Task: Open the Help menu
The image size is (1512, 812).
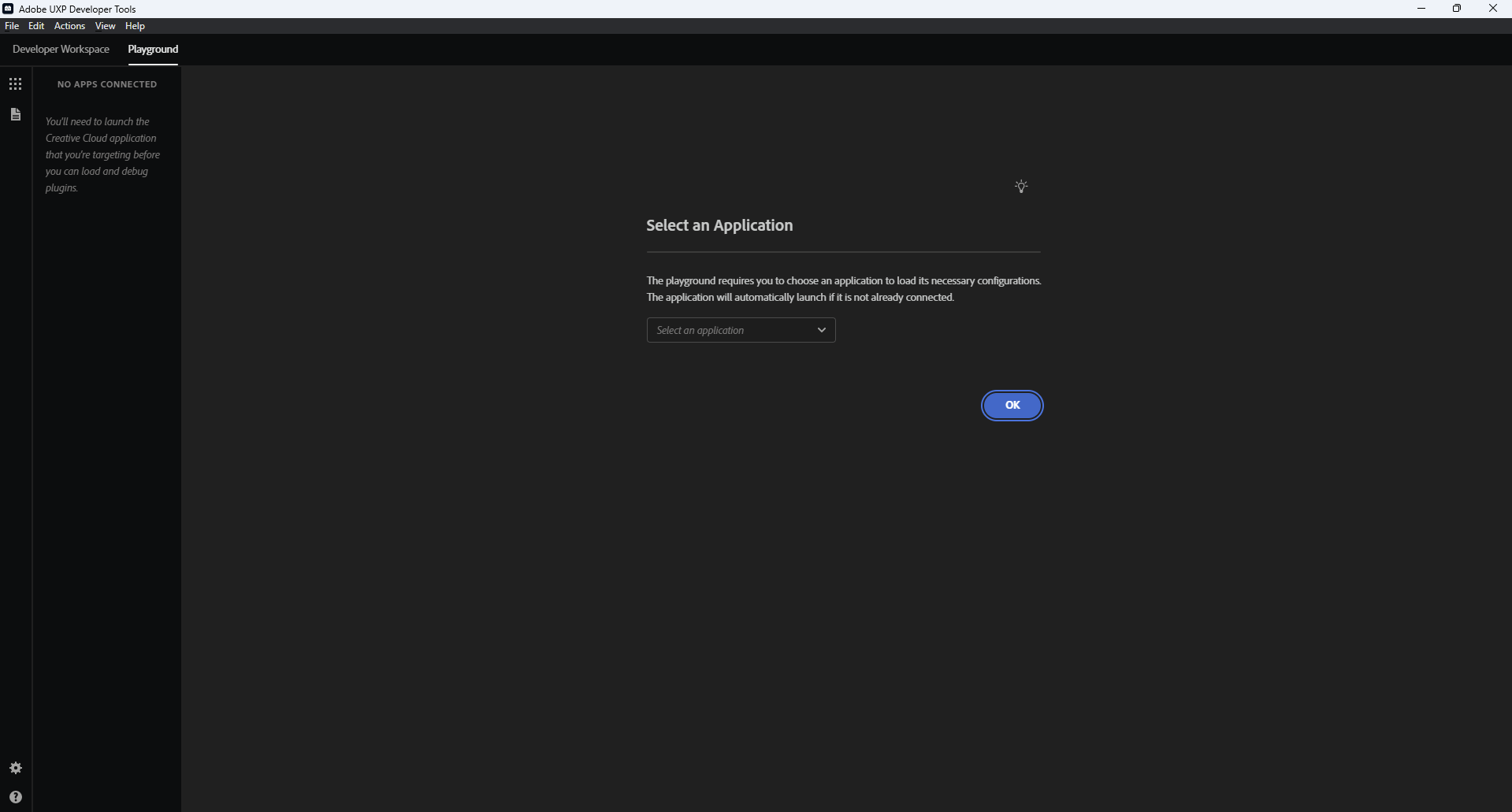Action: (135, 26)
